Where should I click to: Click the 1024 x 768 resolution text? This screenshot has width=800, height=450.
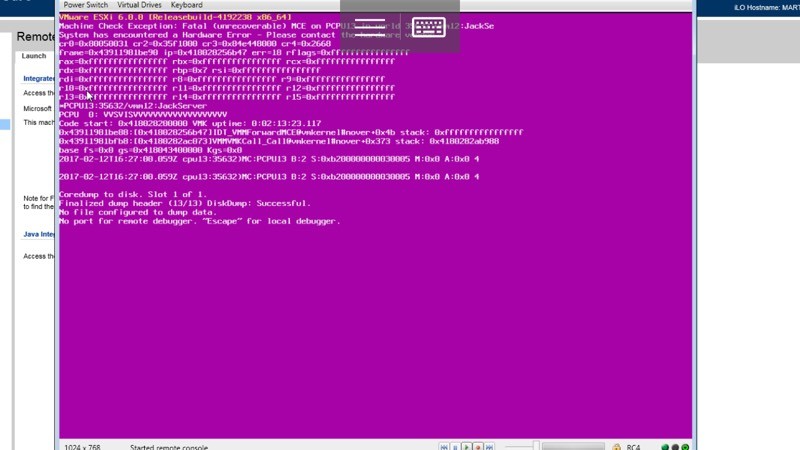click(82, 447)
